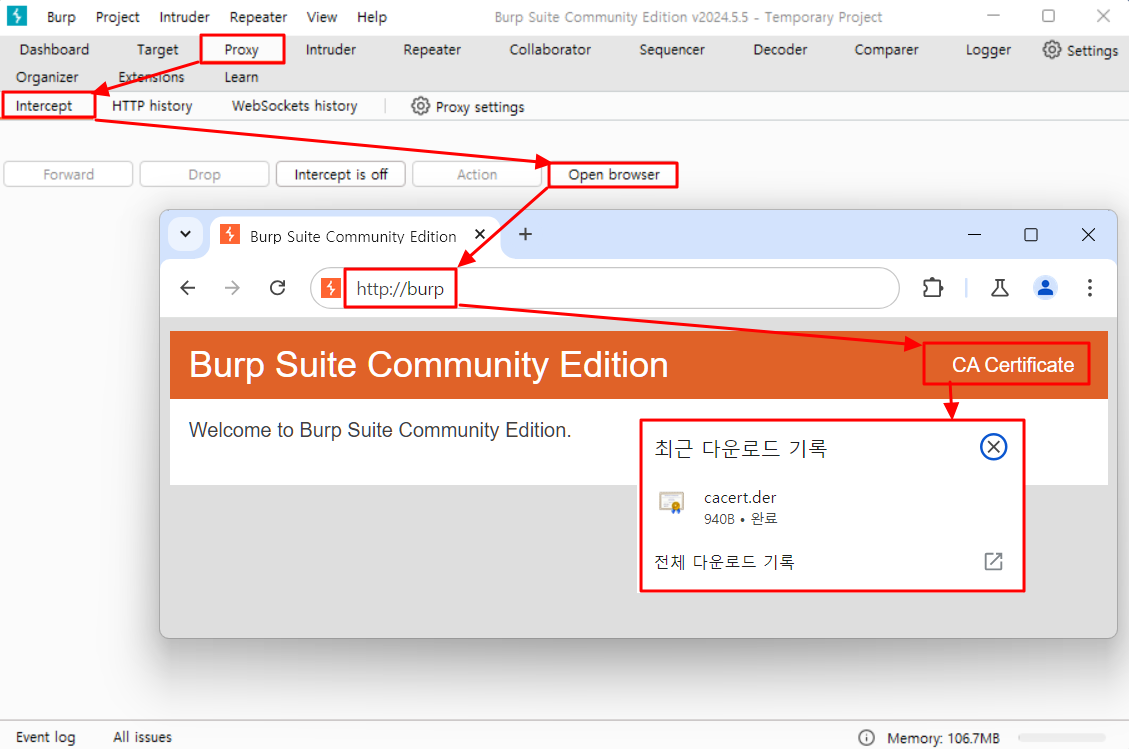The height and width of the screenshot is (749, 1129).
Task: Go forward in the embedded browser
Action: pyautogui.click(x=232, y=288)
